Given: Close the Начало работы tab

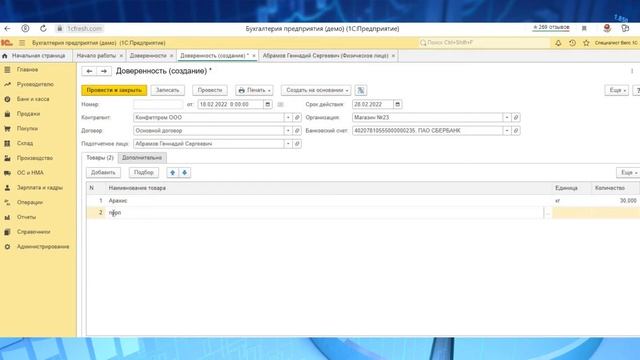Looking at the screenshot, I should tap(121, 56).
